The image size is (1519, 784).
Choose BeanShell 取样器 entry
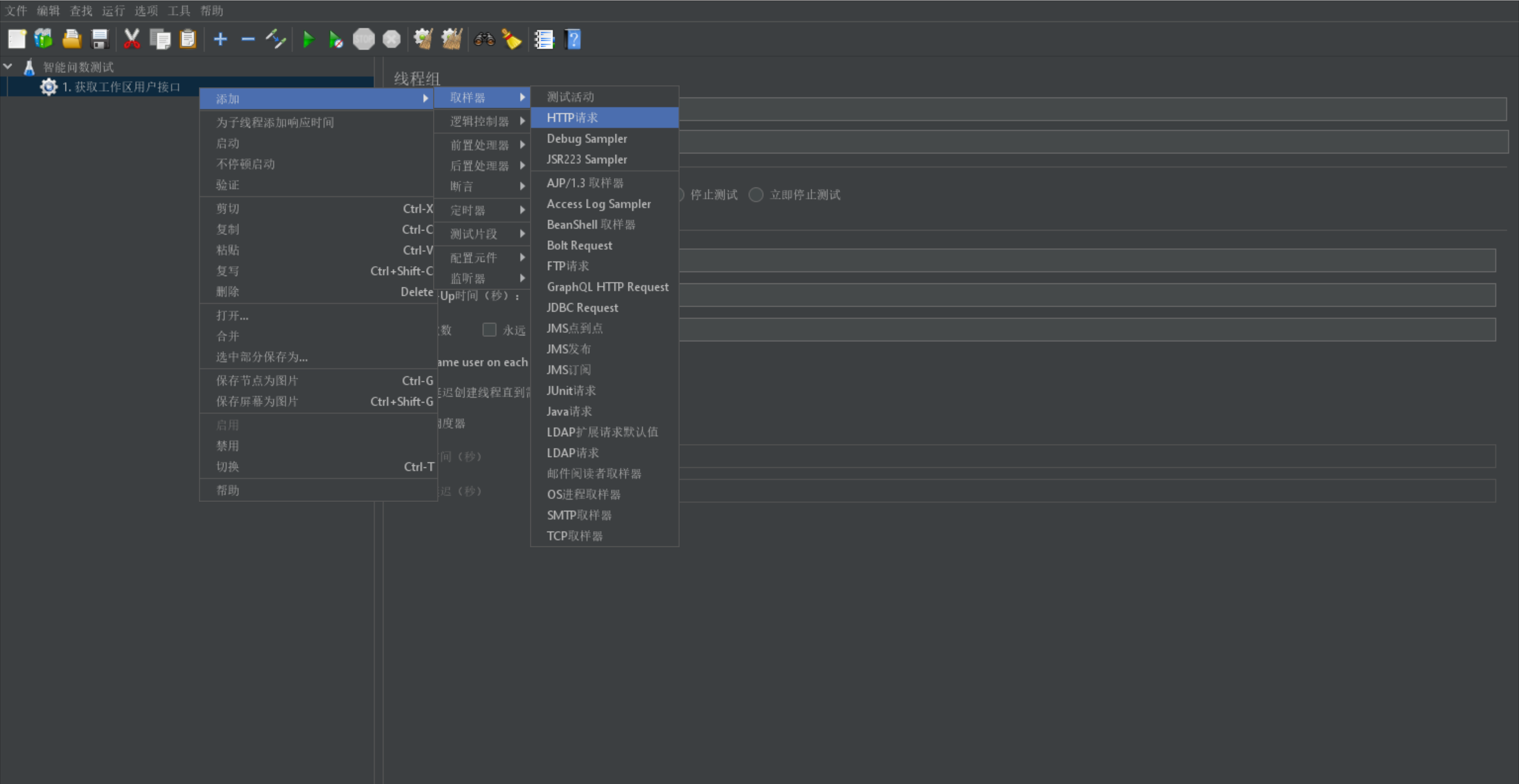[x=604, y=225]
